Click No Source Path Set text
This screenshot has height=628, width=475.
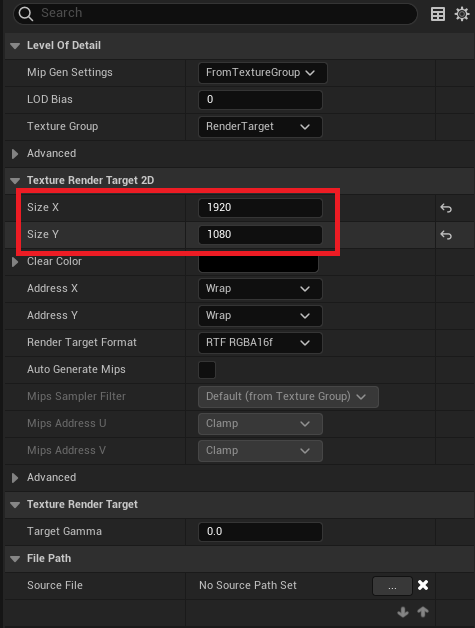pos(248,586)
